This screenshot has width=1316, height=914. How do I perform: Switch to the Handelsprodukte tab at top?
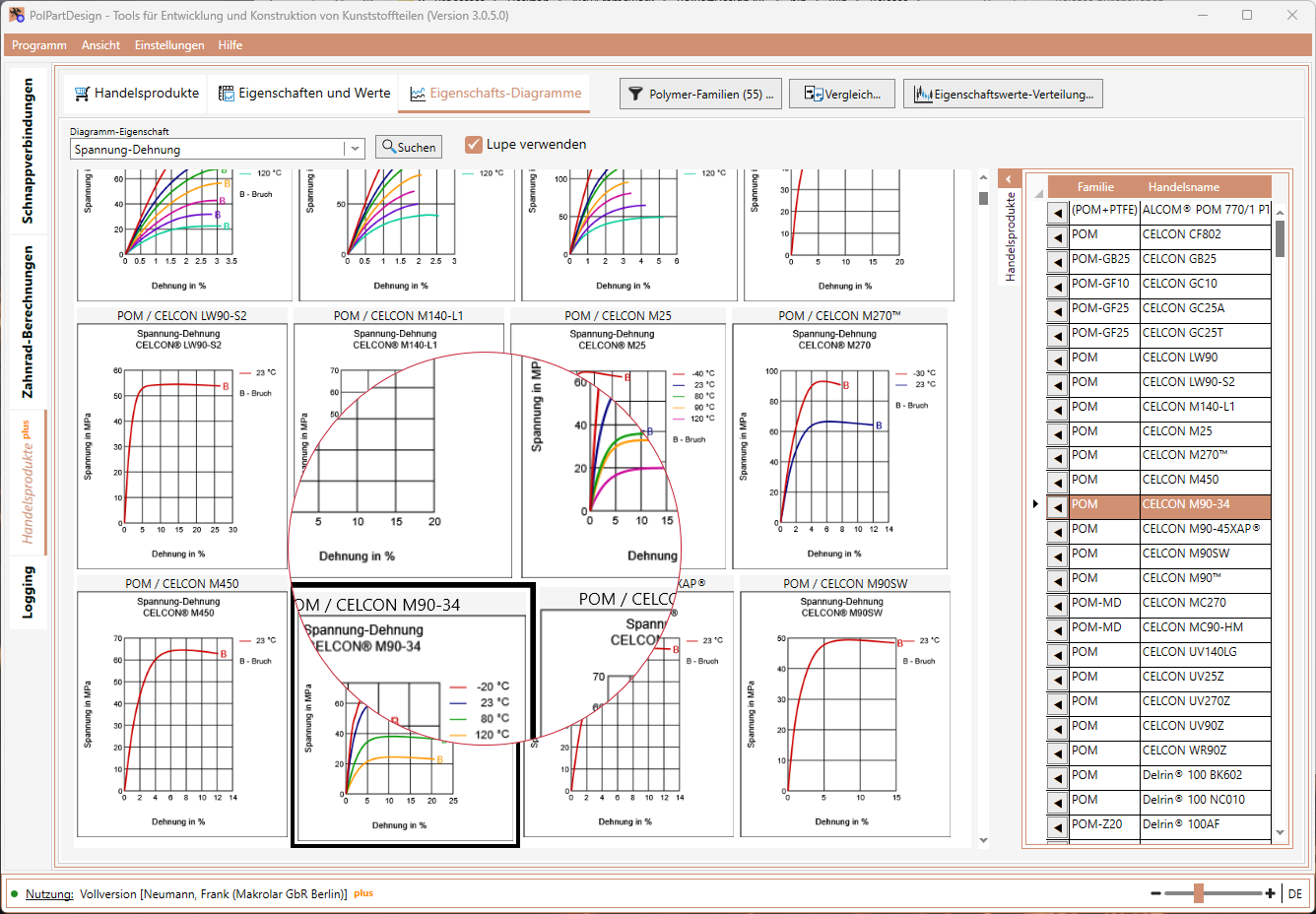(137, 94)
